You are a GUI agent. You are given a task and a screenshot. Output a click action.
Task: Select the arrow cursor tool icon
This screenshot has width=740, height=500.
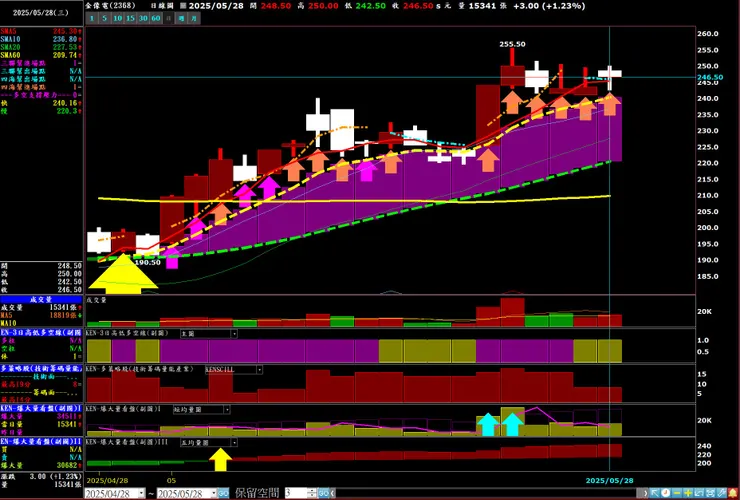click(x=655, y=493)
